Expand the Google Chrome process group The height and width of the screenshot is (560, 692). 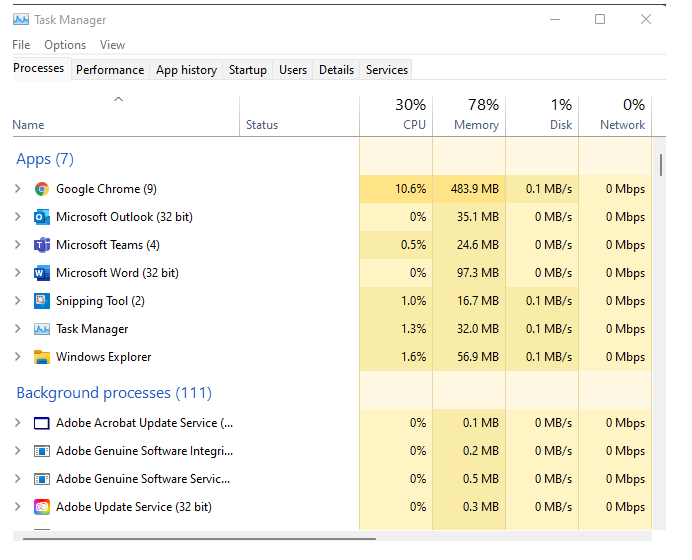click(17, 189)
